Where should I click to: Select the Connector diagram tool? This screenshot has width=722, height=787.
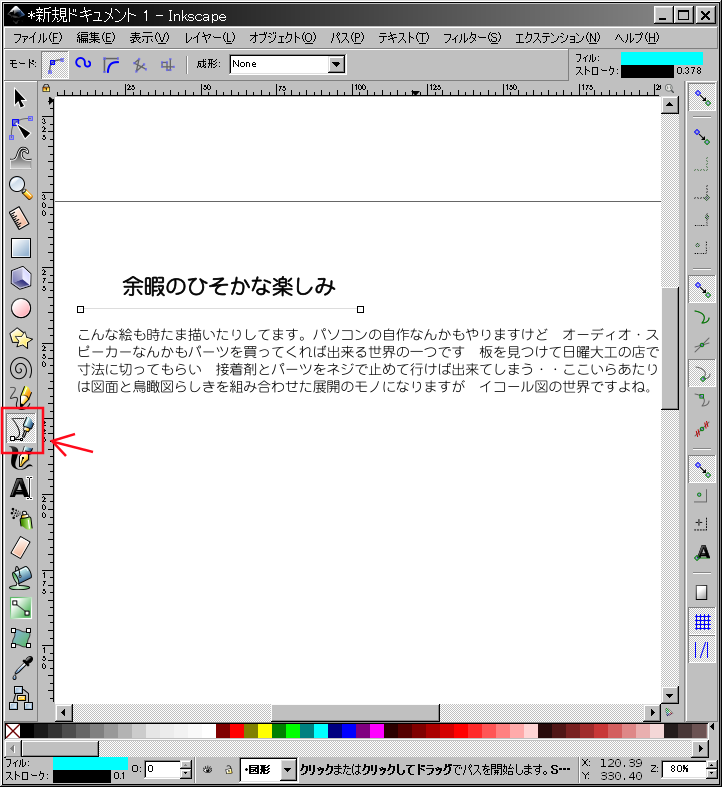21,698
